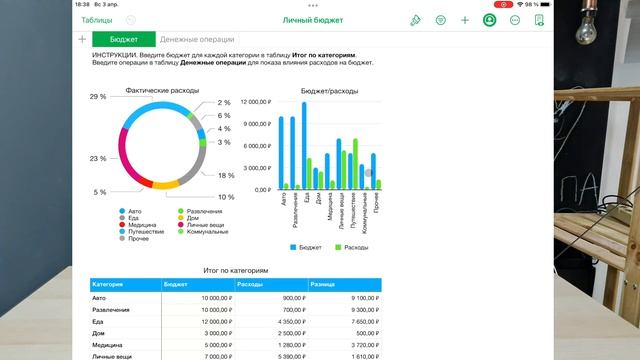Viewport: 640px width, 360px height.
Task: Tap the red screen recording indicator
Action: (503, 4)
